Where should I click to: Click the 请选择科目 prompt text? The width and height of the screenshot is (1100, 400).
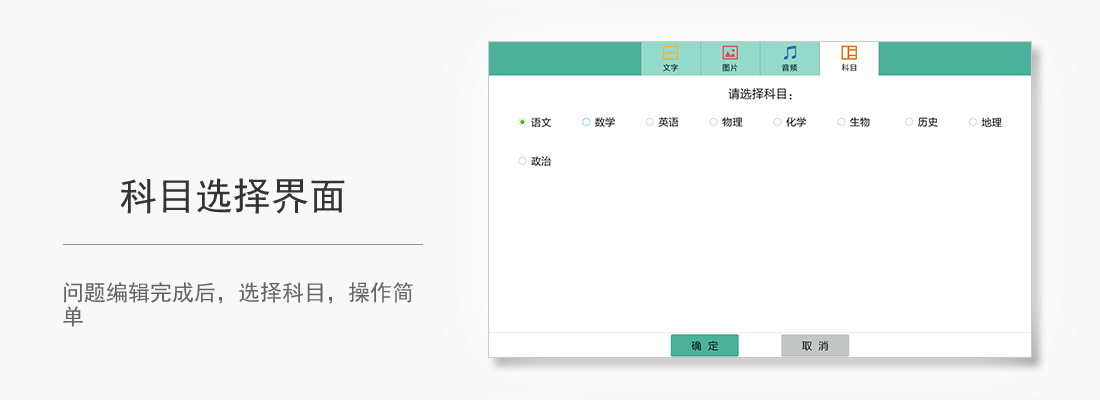coord(760,94)
